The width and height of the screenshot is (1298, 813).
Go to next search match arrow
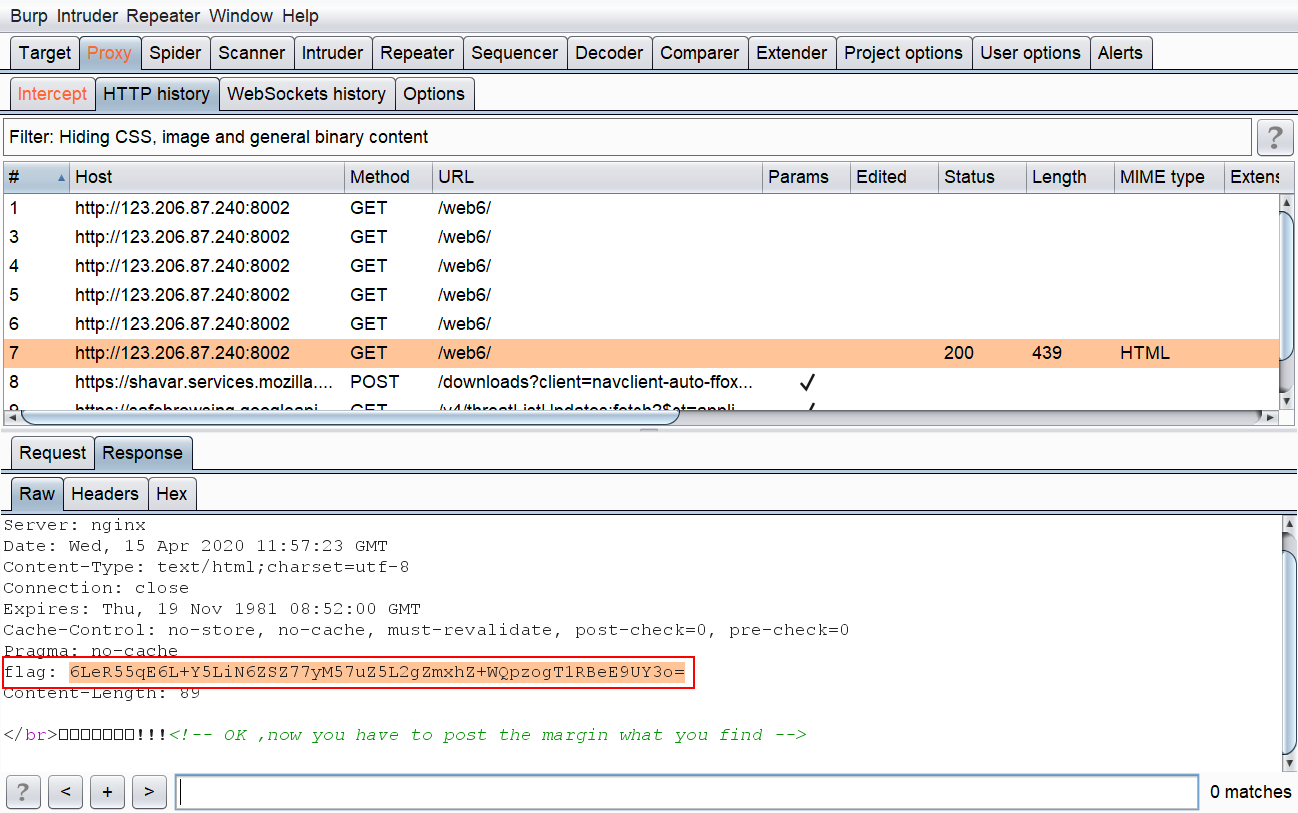149,792
